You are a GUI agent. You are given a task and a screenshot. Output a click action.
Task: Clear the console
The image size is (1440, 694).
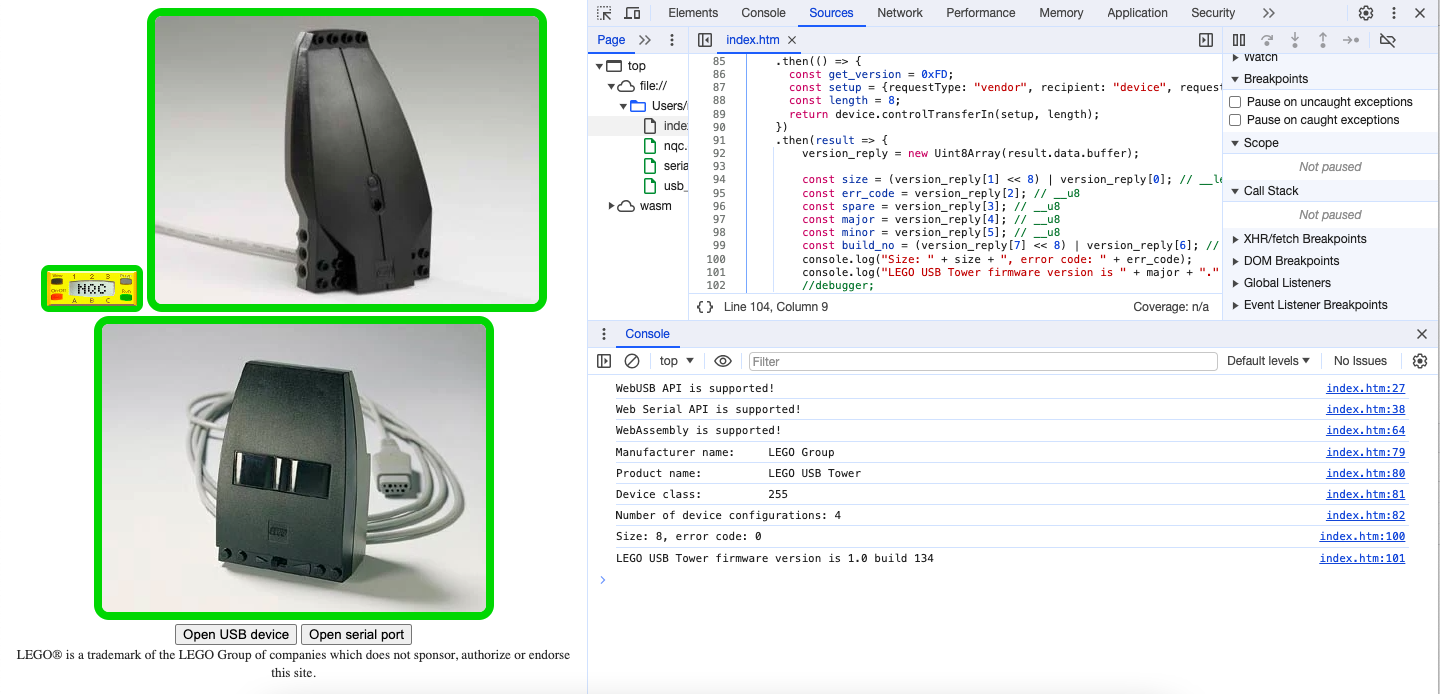pos(632,361)
